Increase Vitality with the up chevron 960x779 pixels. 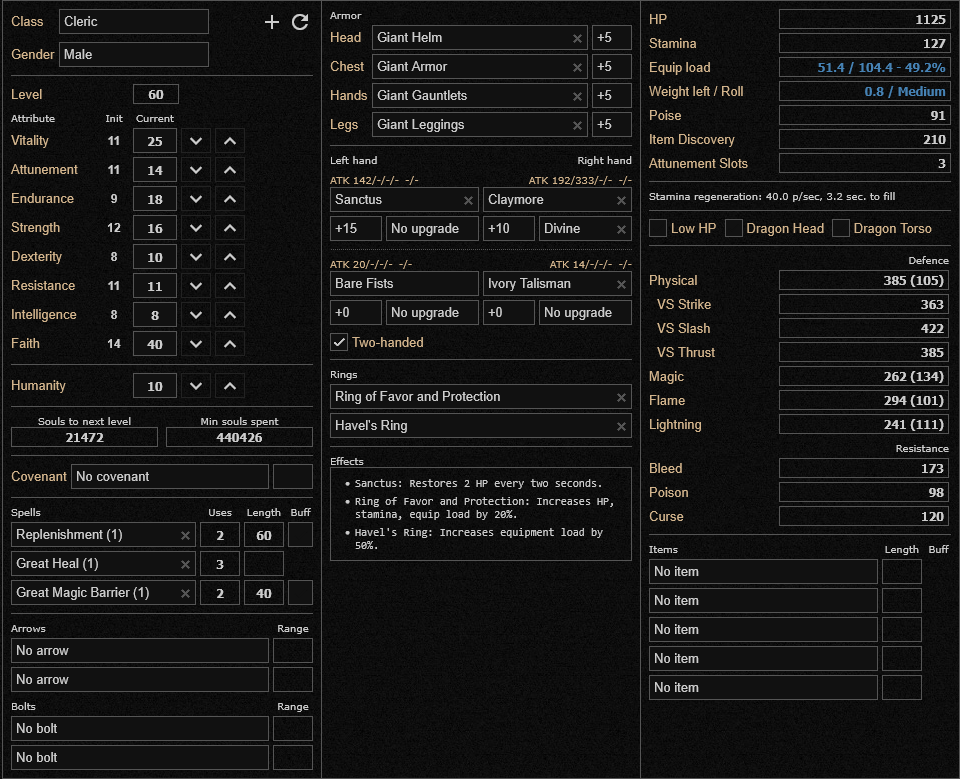tap(230, 141)
